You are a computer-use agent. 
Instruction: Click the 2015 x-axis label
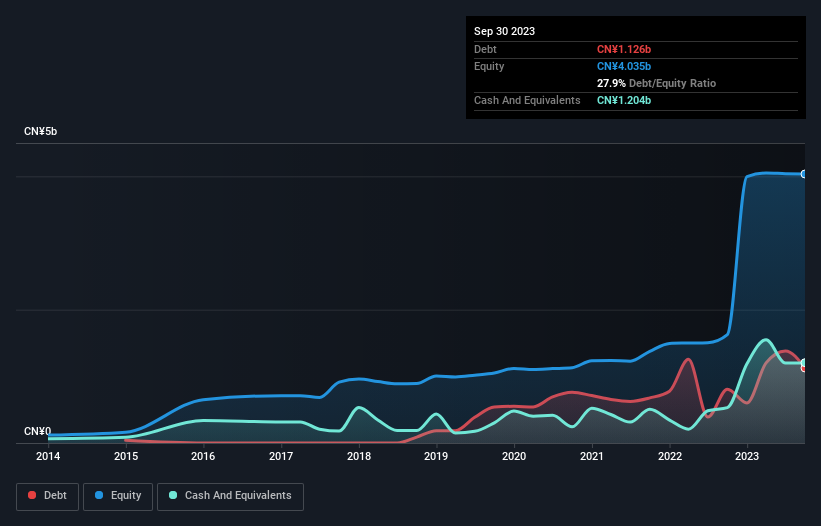[x=126, y=456]
